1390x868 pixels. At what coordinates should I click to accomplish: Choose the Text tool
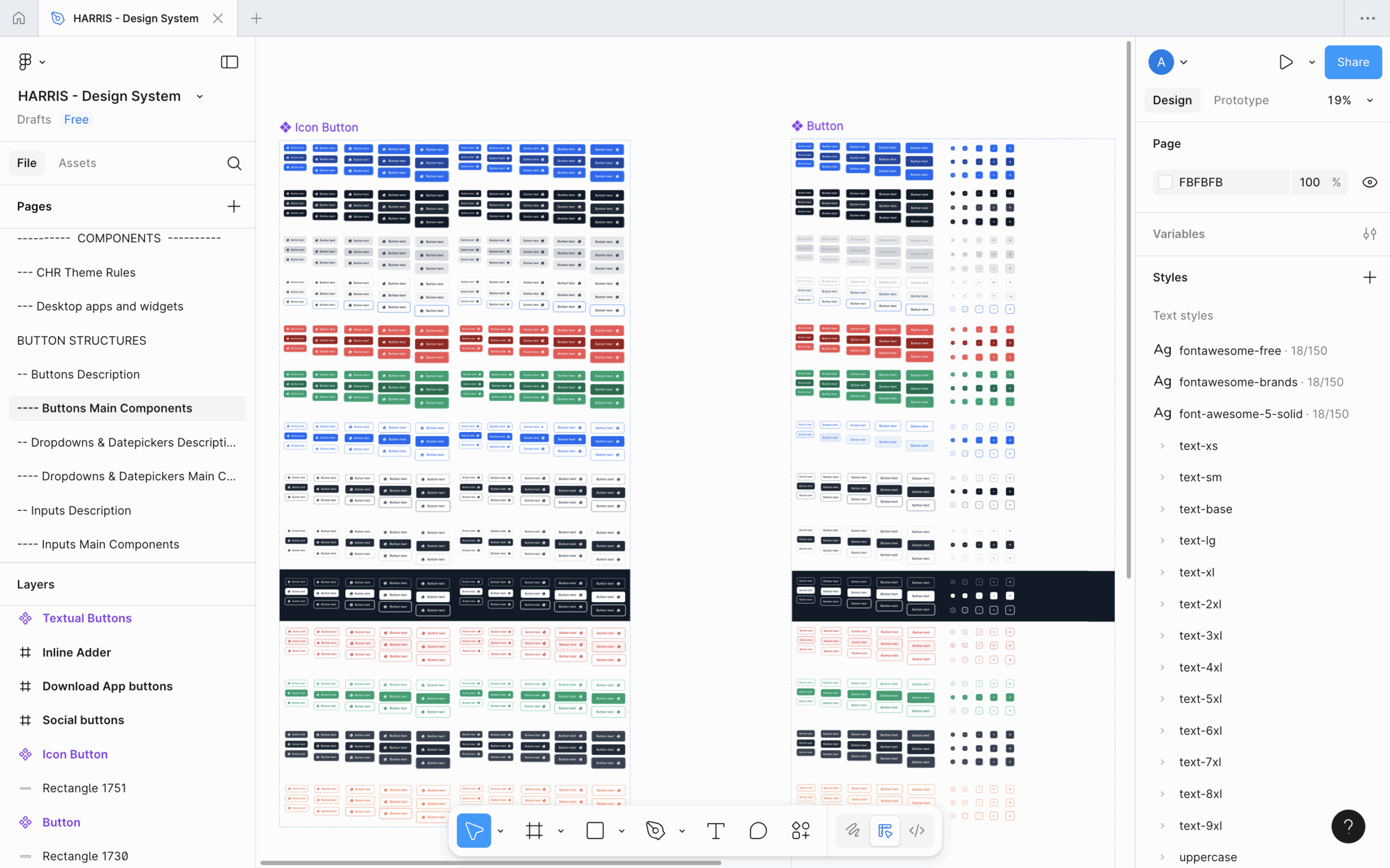[716, 831]
